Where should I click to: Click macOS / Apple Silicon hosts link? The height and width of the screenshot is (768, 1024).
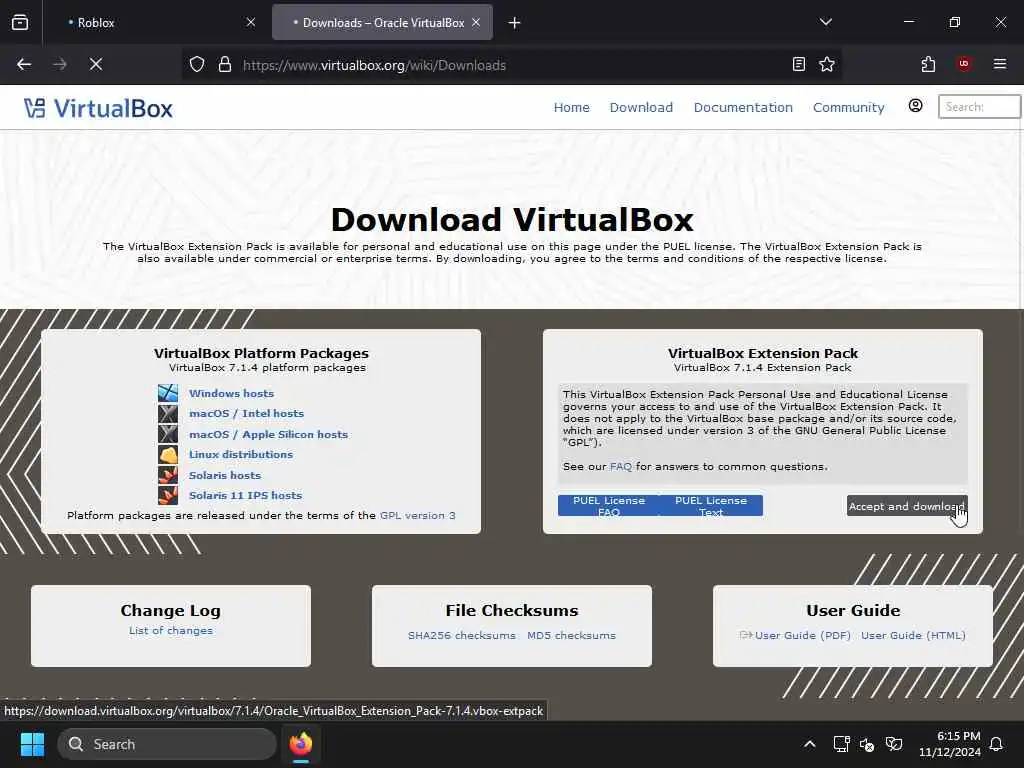coord(268,434)
